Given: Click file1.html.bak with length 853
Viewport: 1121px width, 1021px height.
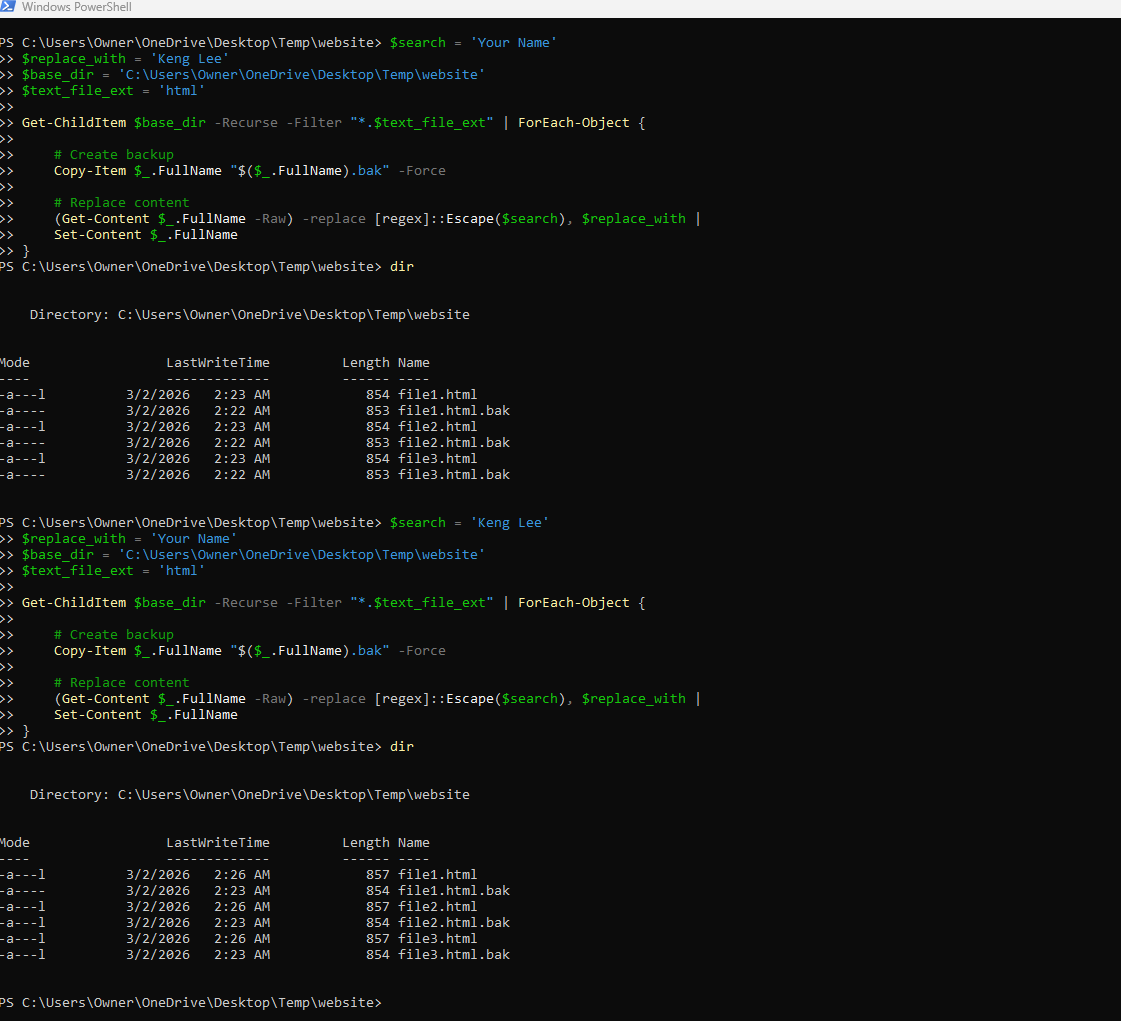Looking at the screenshot, I should coord(453,411).
